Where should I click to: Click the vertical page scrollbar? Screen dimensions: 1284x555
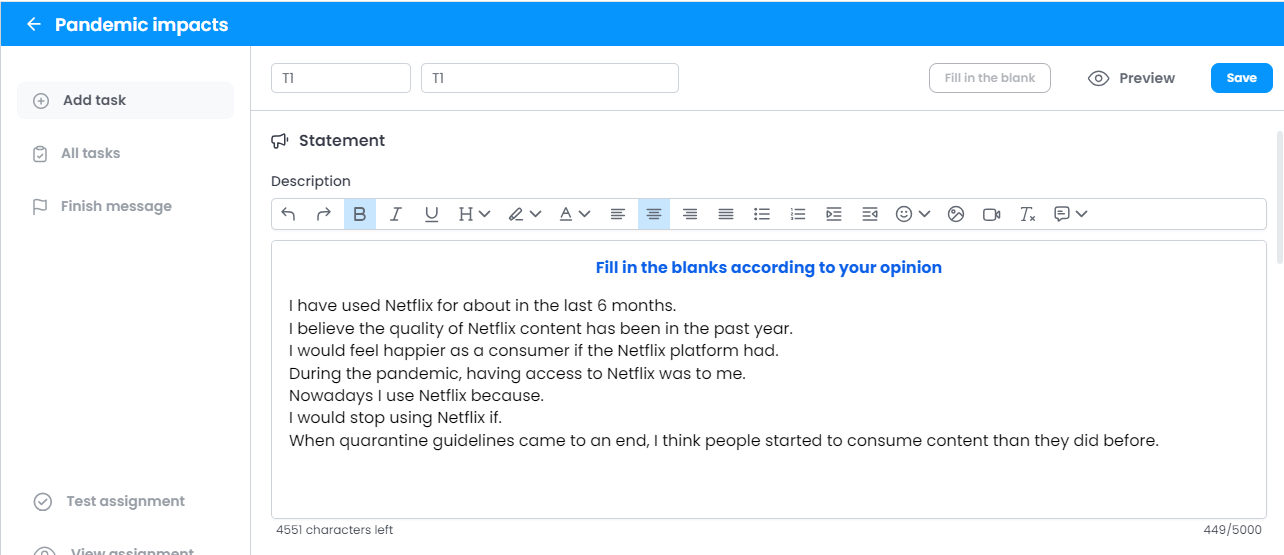pyautogui.click(x=1279, y=196)
